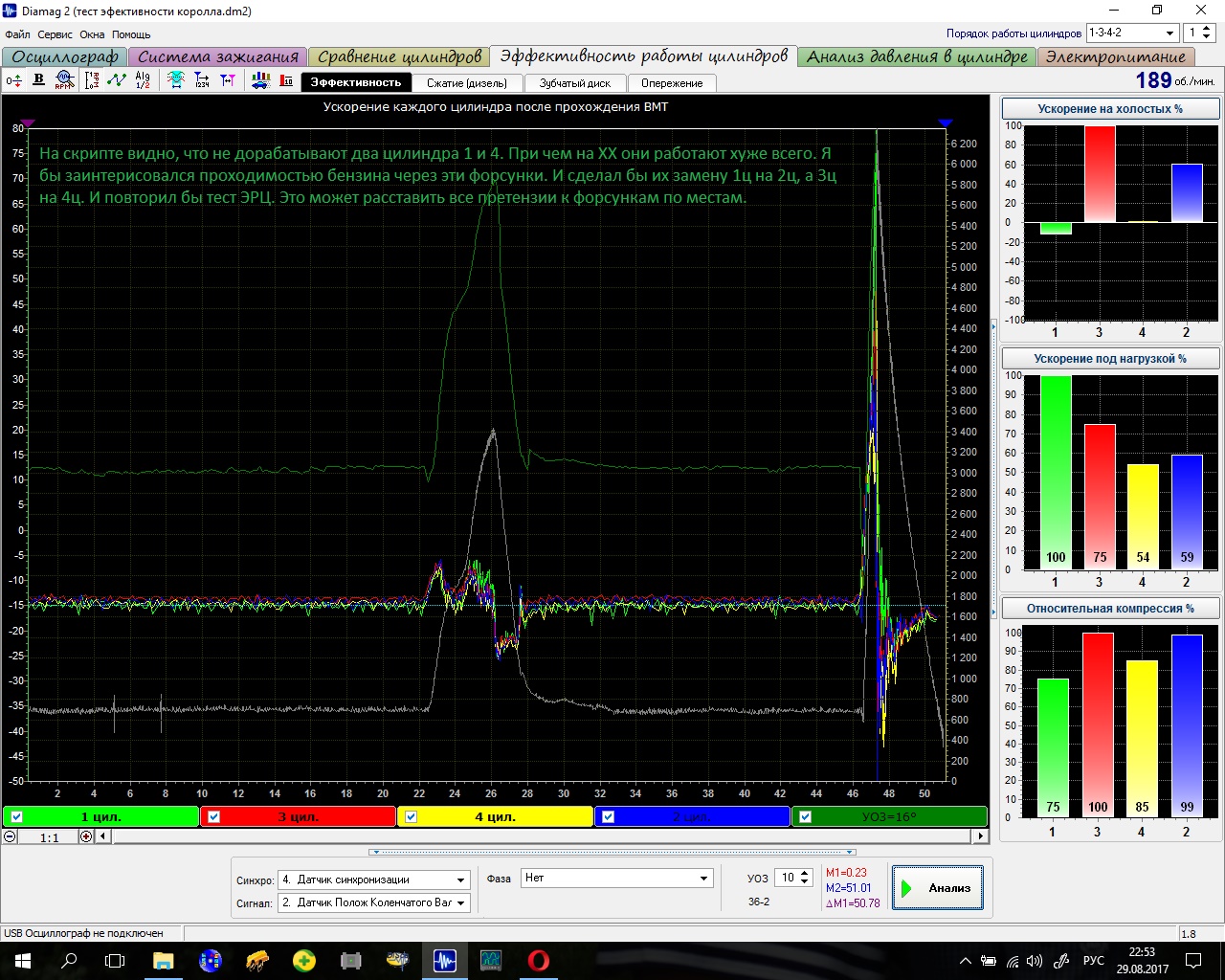
Task: Show hidden tray icons chevron
Action: [965, 961]
